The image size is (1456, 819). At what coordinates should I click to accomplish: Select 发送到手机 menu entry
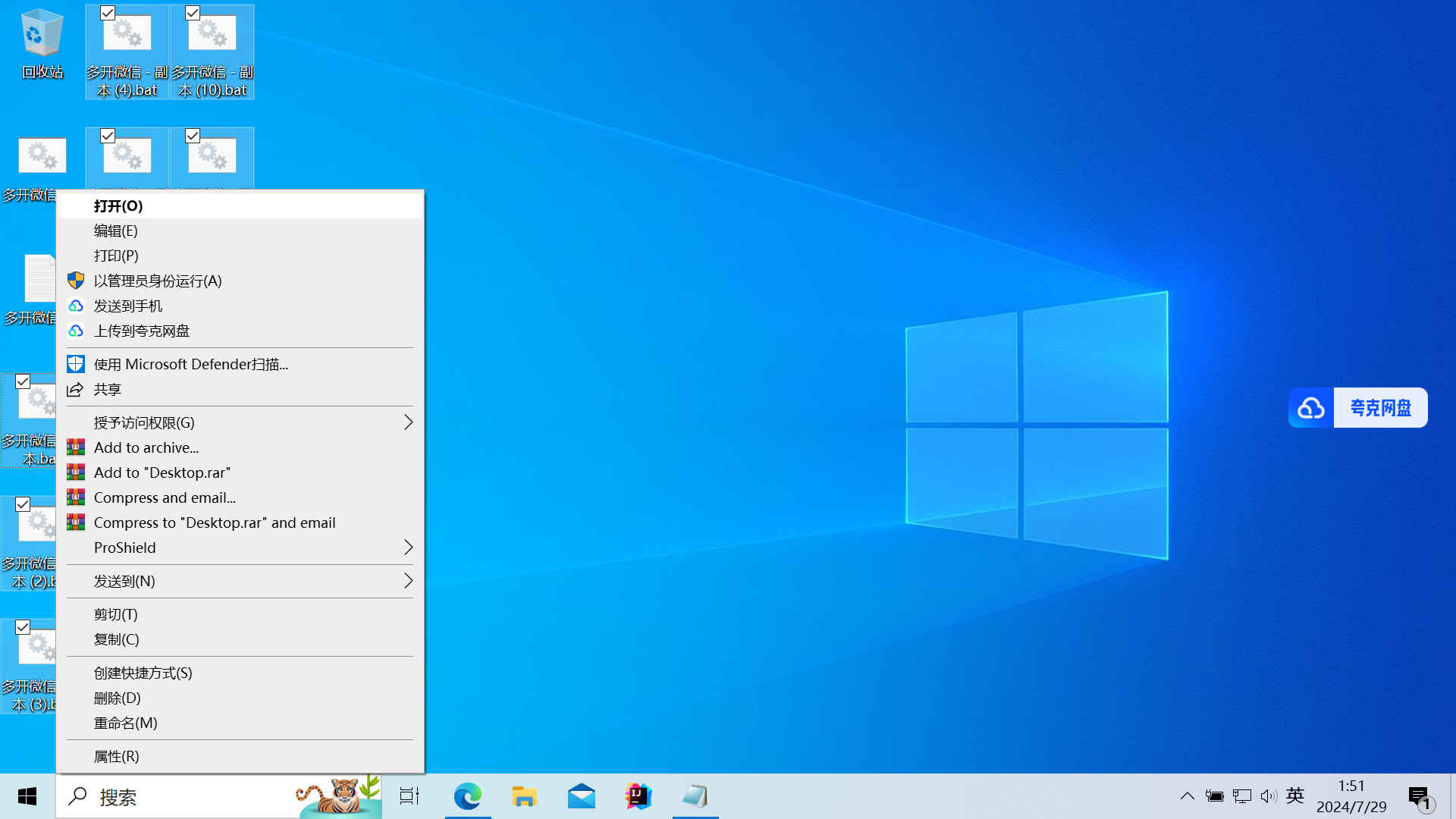pos(240,306)
